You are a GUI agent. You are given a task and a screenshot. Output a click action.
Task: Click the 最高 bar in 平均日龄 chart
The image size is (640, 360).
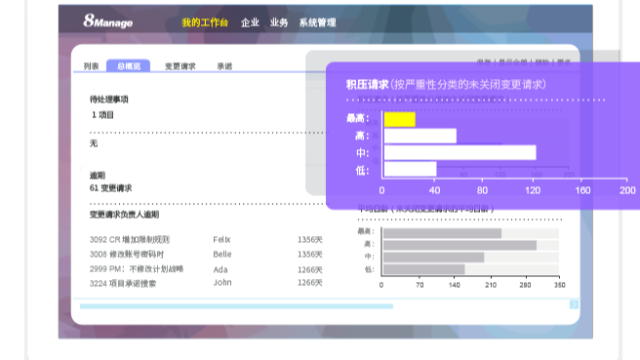click(x=442, y=233)
